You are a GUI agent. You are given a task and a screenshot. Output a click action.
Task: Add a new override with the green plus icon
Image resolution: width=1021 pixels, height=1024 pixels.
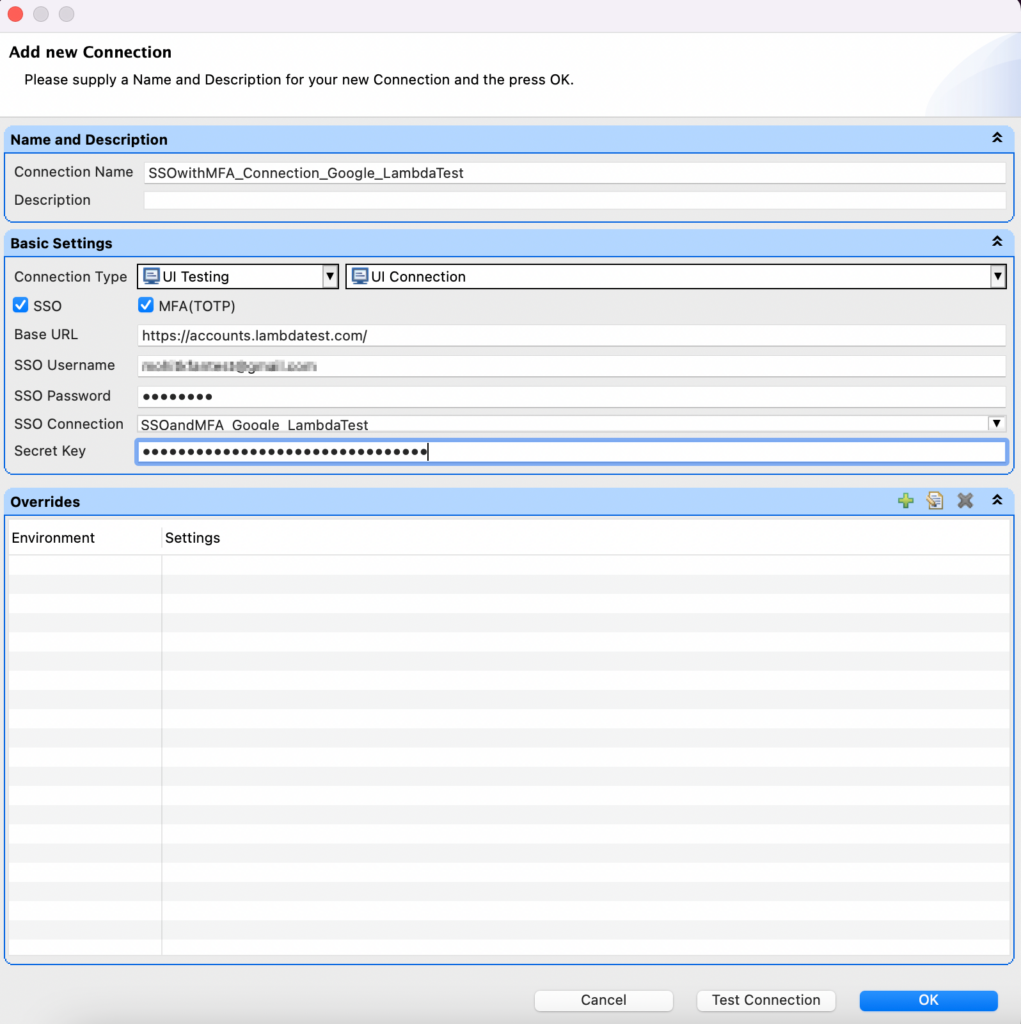(x=905, y=500)
